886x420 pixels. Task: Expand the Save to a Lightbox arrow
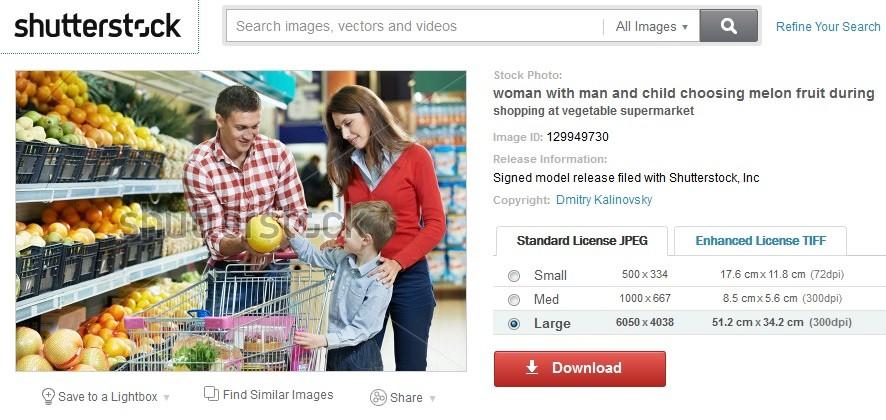point(166,398)
